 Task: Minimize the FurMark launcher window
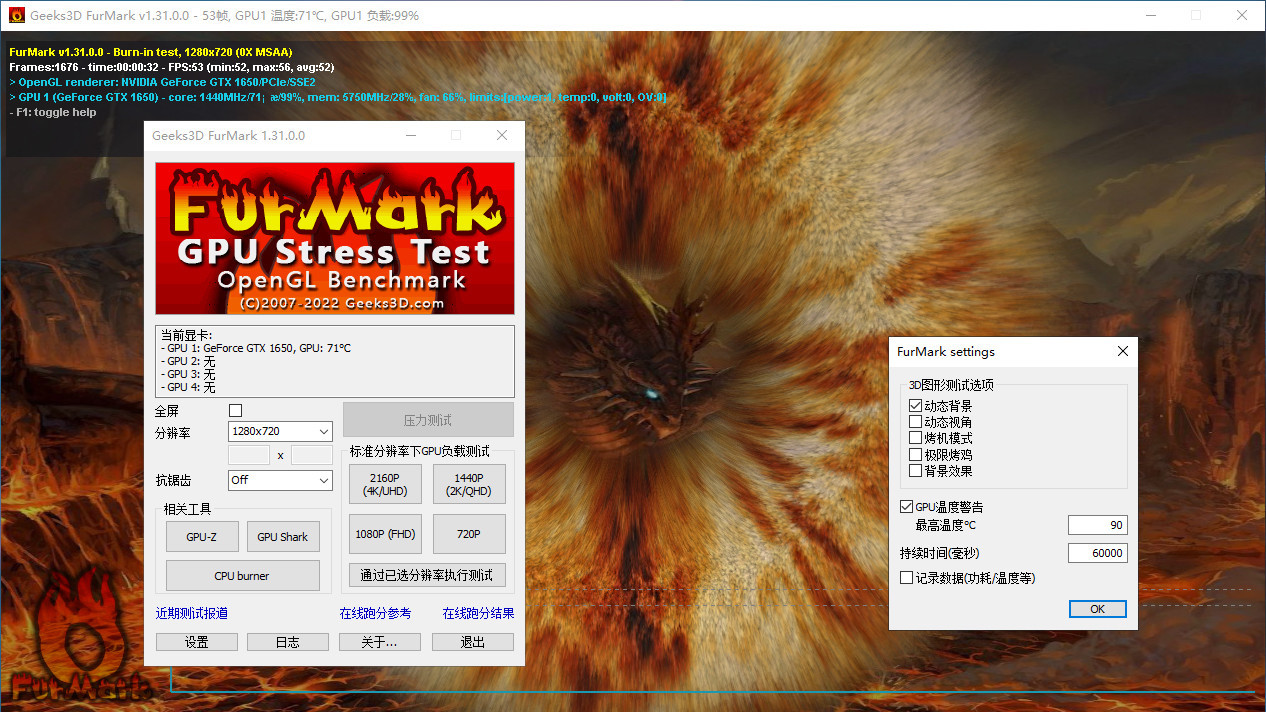coord(410,135)
